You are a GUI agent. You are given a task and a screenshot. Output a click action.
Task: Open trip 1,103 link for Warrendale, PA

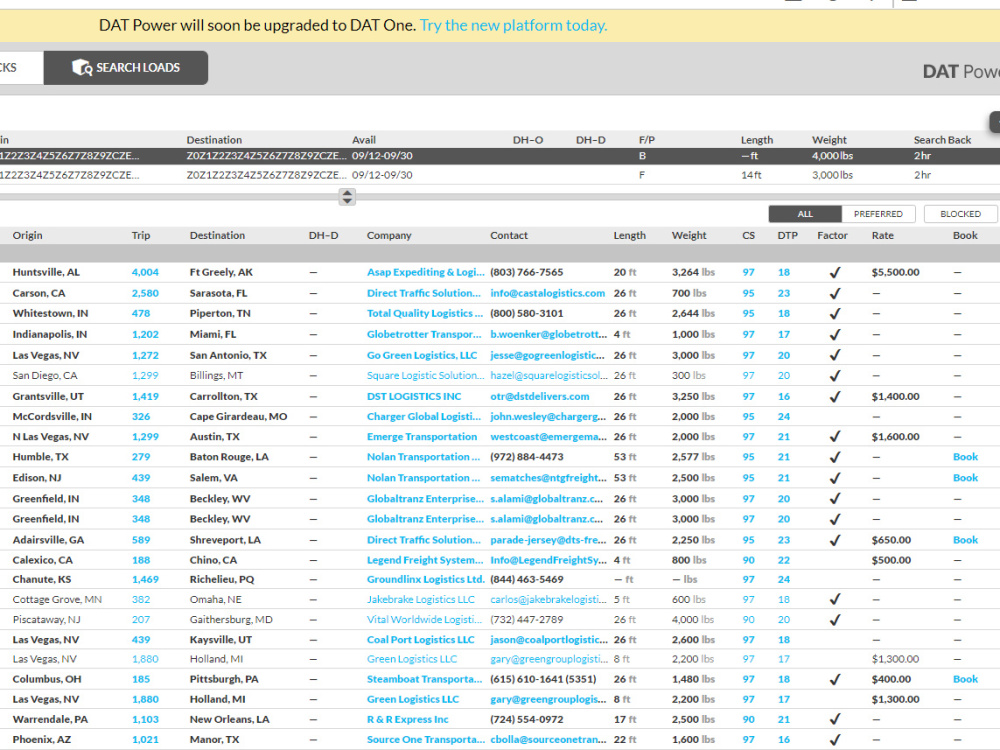145,719
